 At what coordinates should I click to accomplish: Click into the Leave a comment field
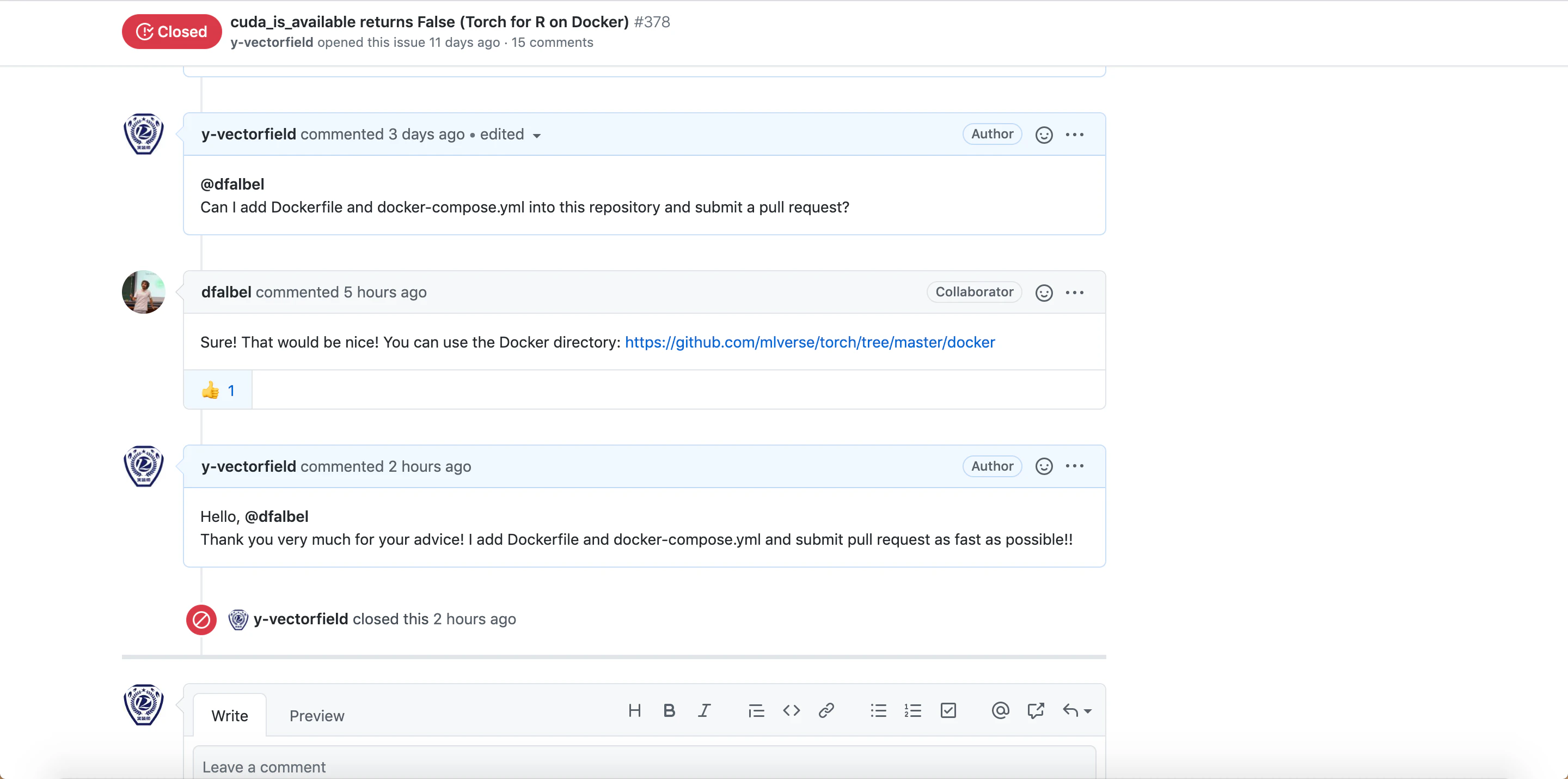[644, 766]
